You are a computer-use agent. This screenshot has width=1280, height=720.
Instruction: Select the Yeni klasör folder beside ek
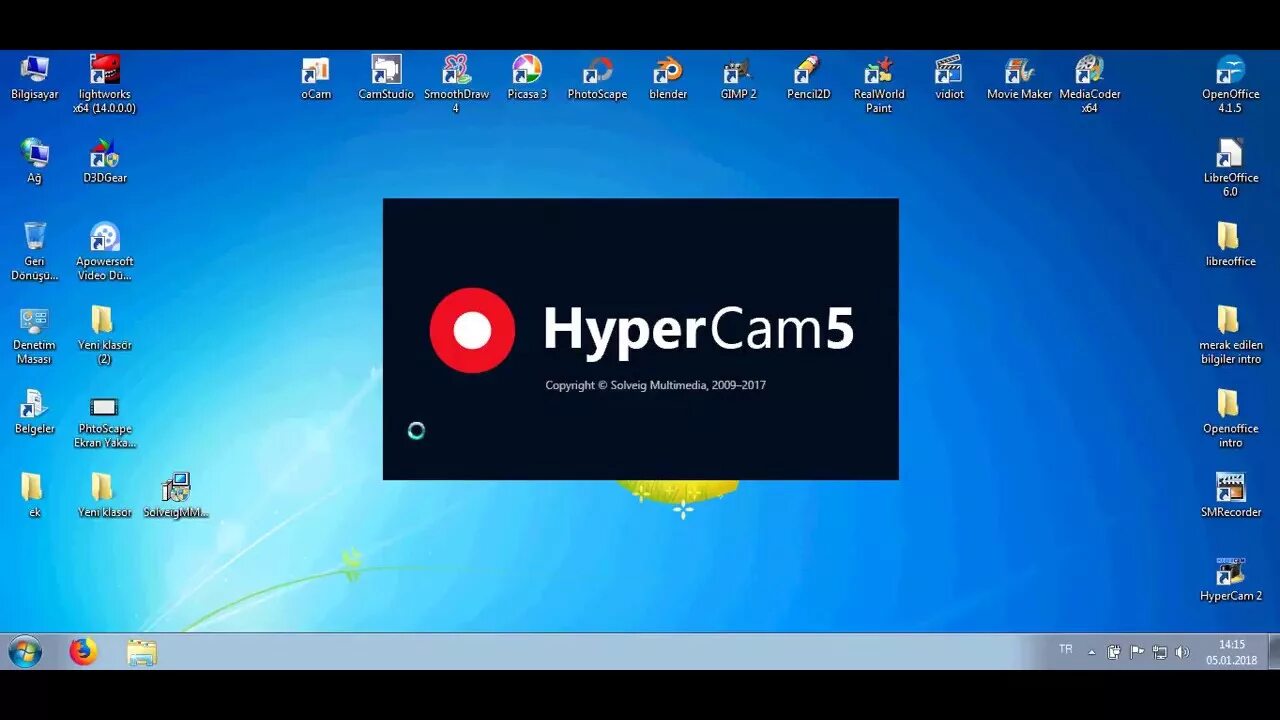[104, 495]
